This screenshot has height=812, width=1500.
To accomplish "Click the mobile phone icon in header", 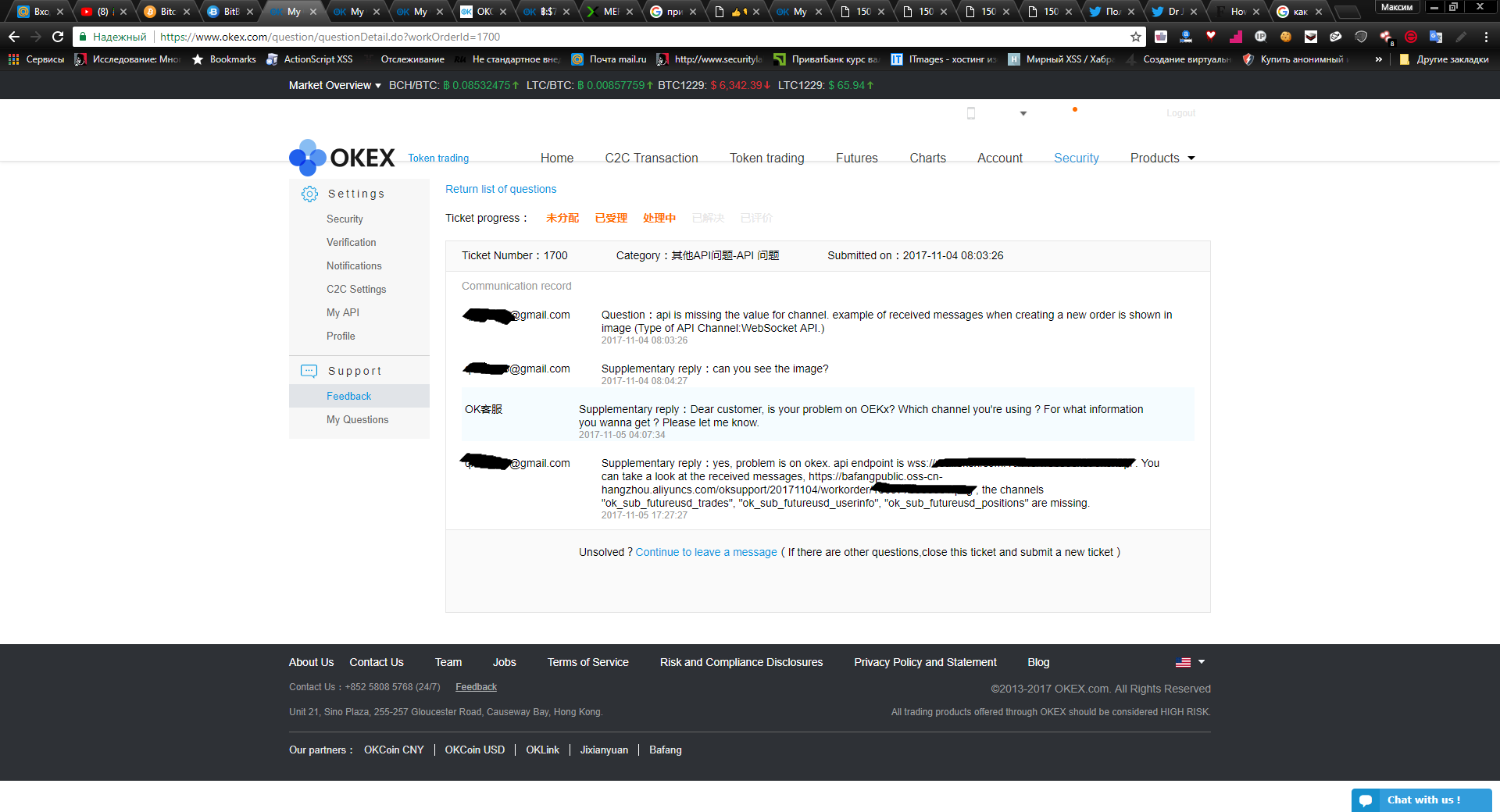I will [x=971, y=113].
